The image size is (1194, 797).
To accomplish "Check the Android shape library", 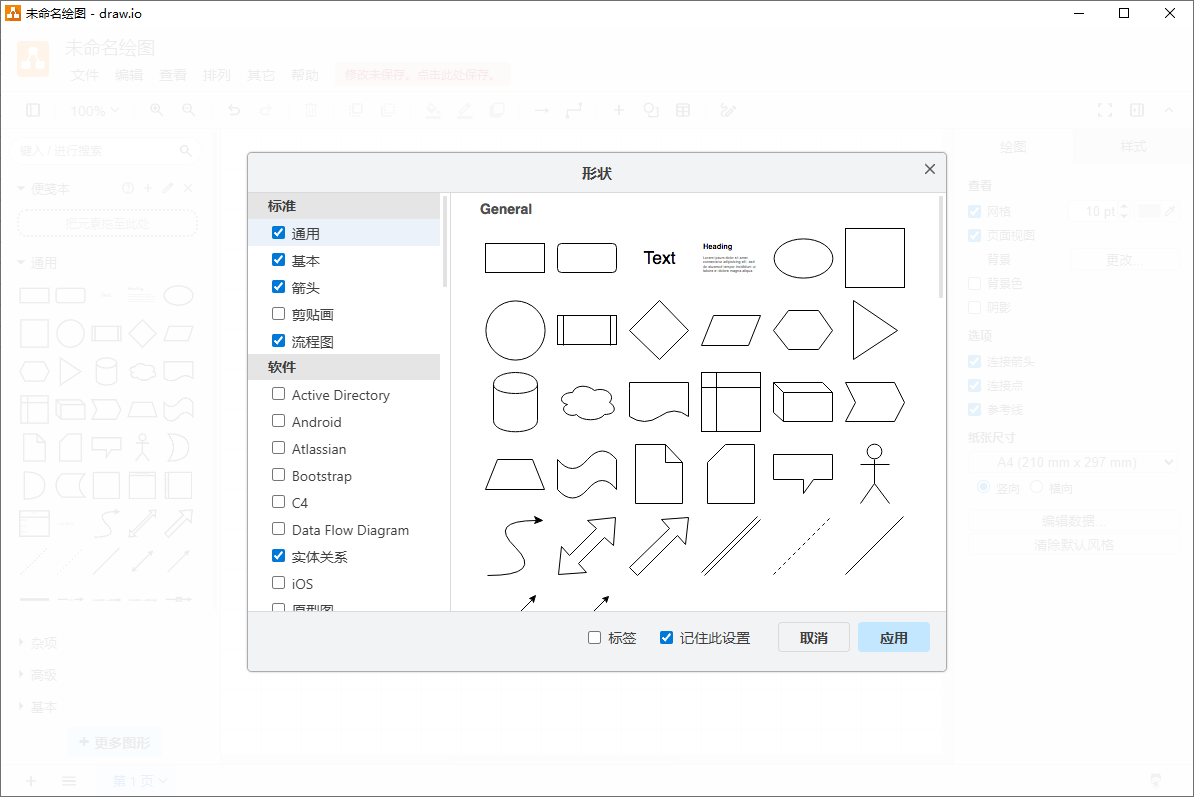I will point(278,421).
